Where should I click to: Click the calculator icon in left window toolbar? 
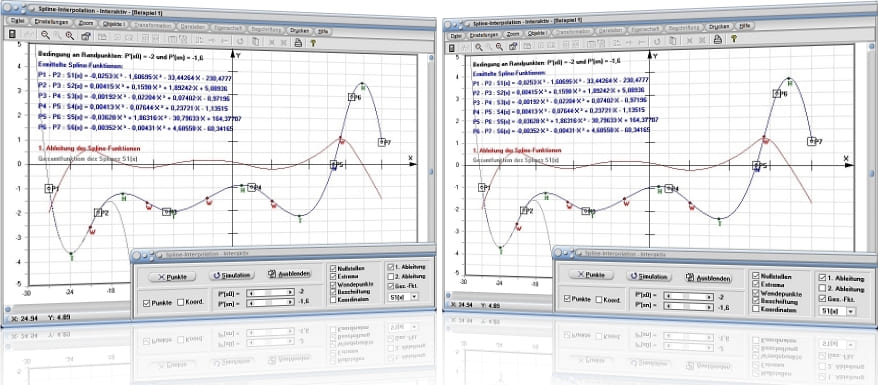click(x=12, y=34)
